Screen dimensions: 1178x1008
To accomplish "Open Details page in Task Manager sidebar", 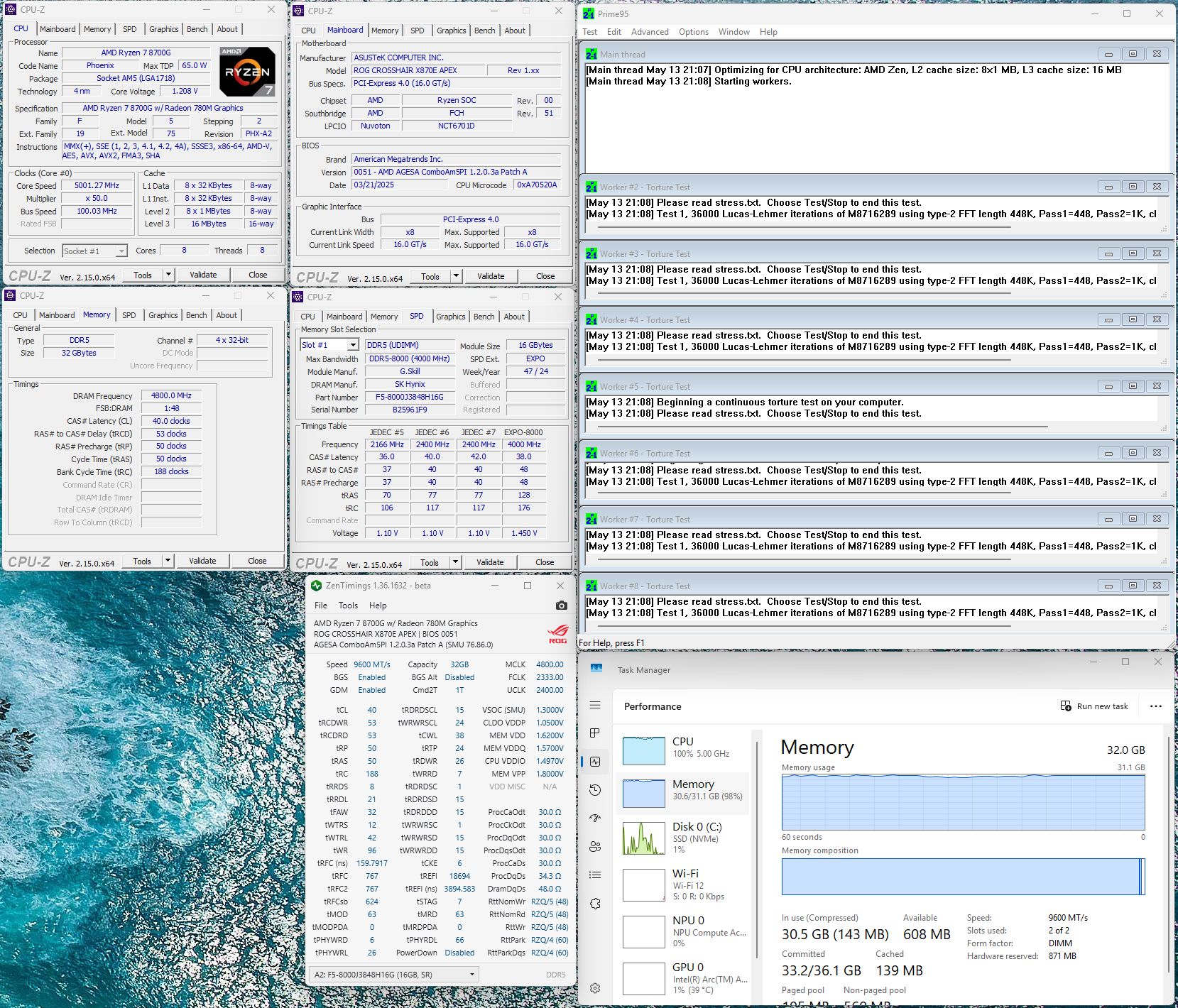I will 595,875.
